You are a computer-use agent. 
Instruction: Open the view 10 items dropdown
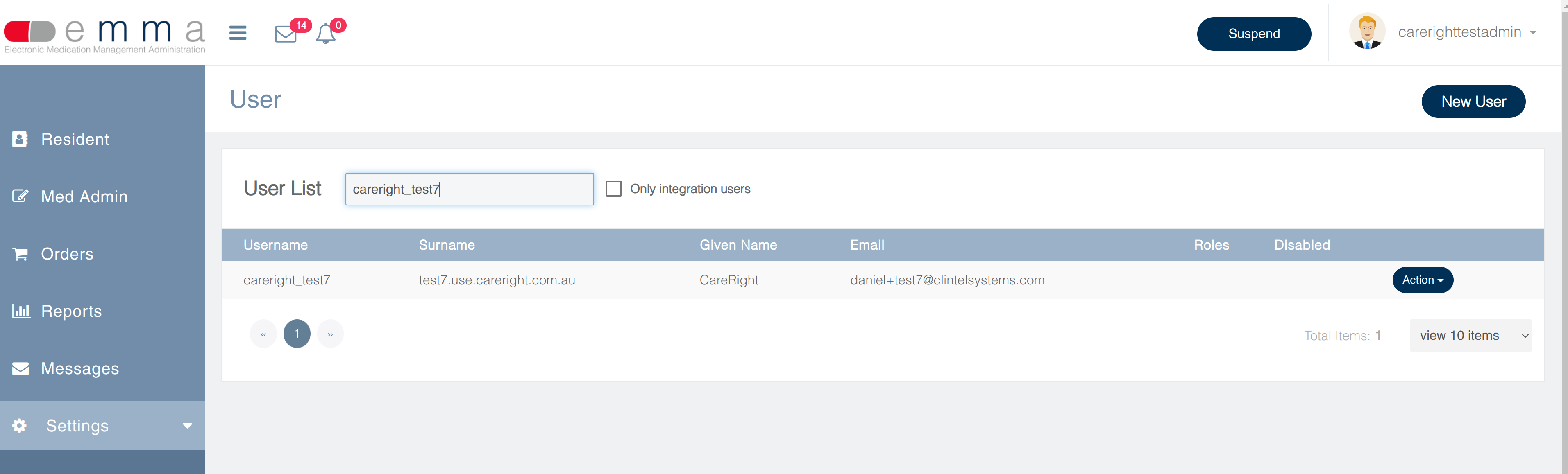tap(1470, 335)
